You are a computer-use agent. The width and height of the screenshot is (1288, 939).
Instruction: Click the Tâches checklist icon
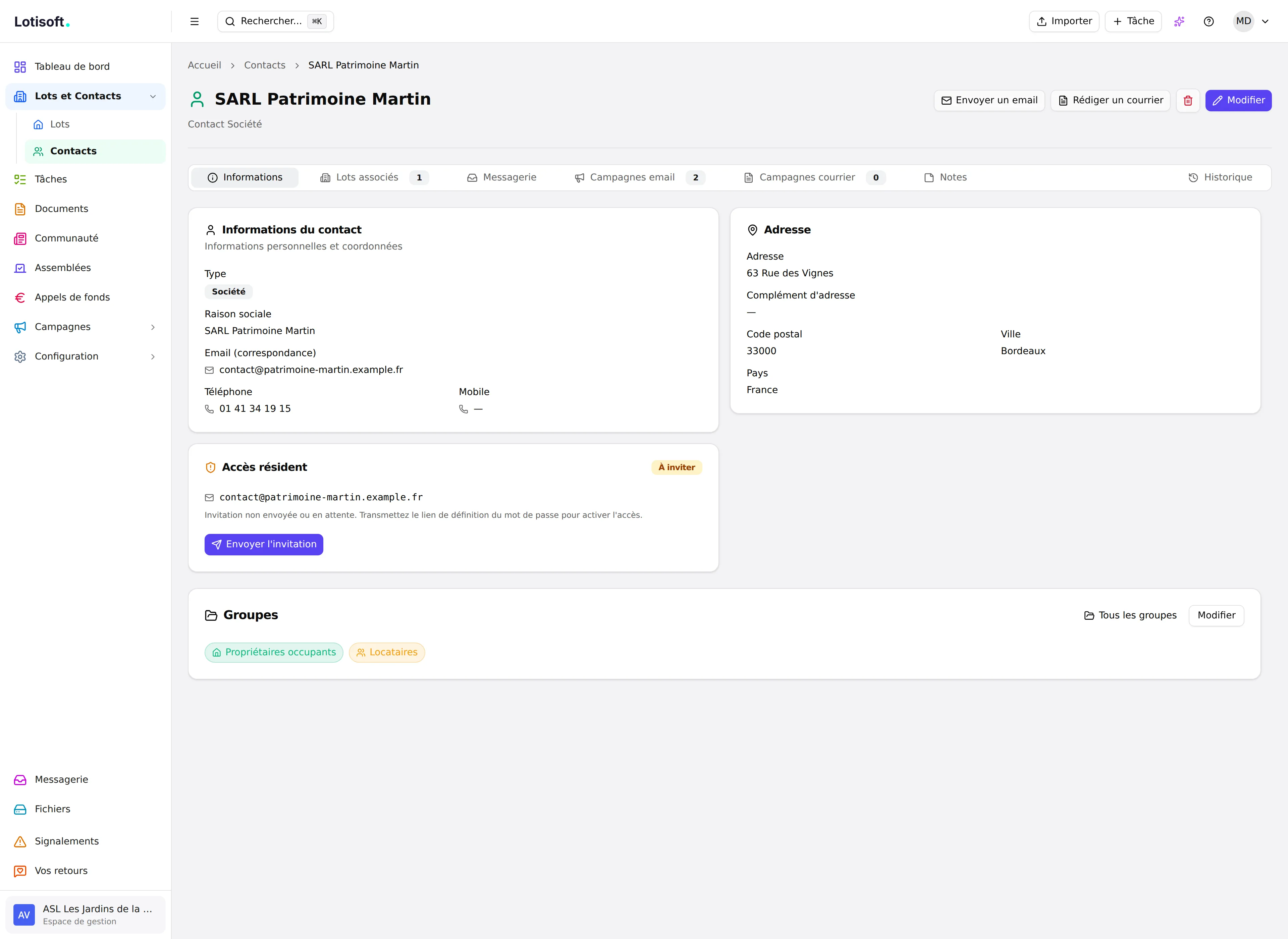[x=20, y=180]
